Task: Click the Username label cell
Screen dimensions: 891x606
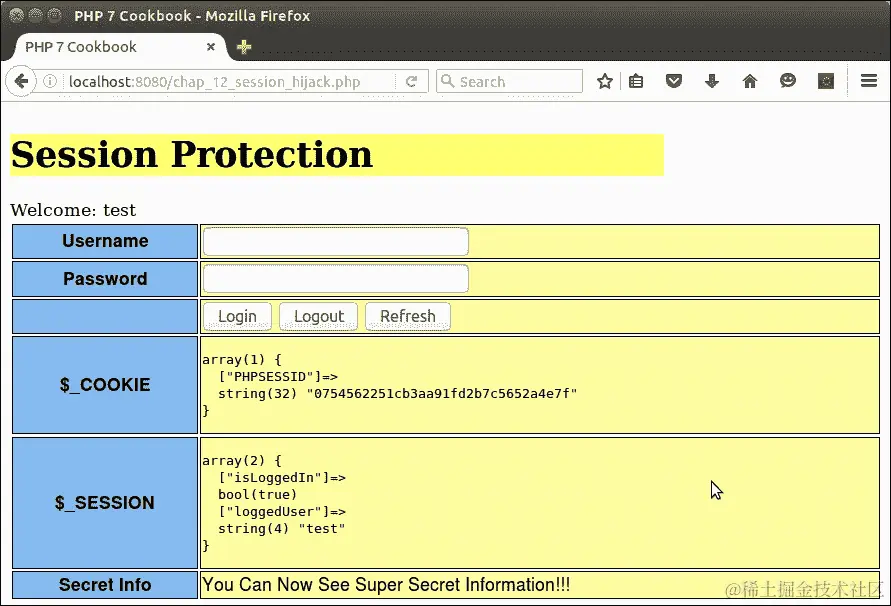Action: (x=105, y=241)
